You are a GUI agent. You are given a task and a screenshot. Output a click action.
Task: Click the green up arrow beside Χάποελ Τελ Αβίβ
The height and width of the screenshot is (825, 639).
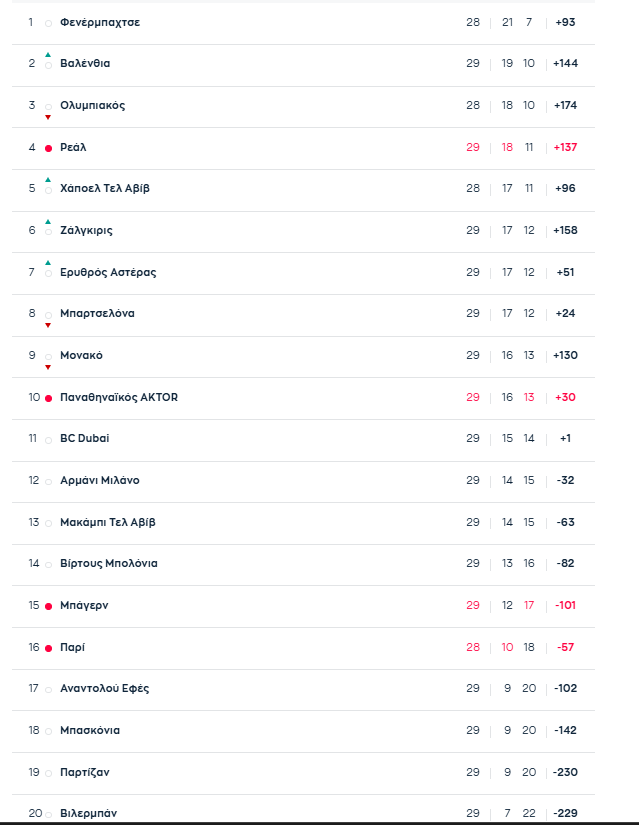point(48,180)
